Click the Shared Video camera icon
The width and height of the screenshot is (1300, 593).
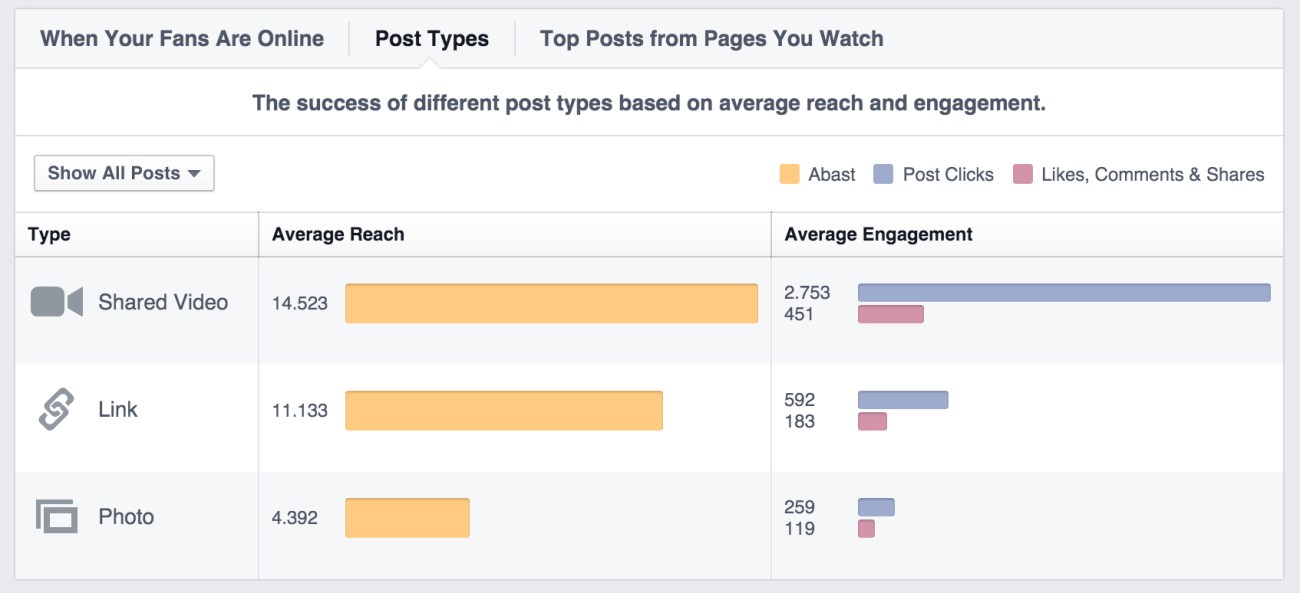pyautogui.click(x=57, y=302)
